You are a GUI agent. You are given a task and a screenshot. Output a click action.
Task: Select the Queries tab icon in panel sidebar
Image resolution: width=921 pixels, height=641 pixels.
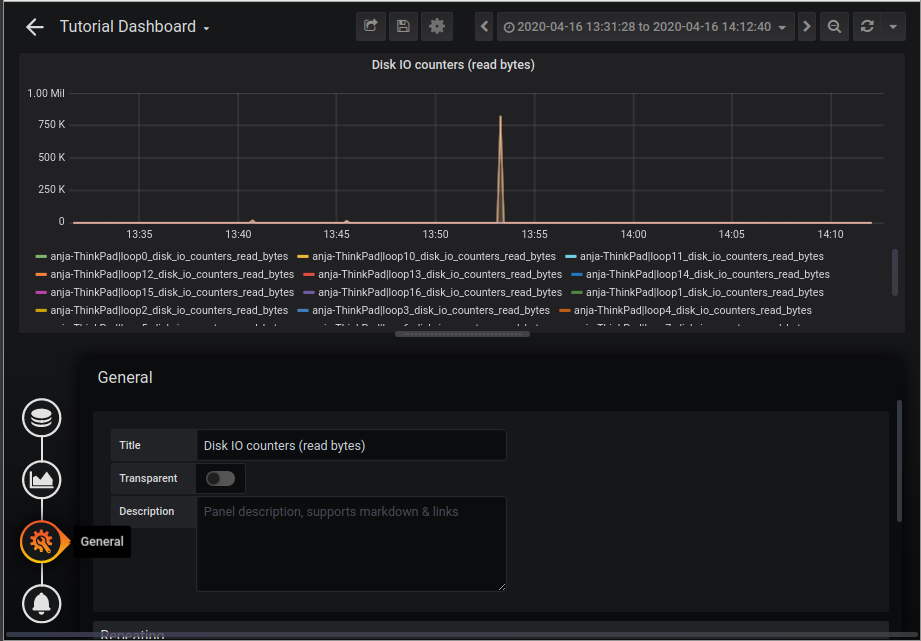pyautogui.click(x=41, y=417)
